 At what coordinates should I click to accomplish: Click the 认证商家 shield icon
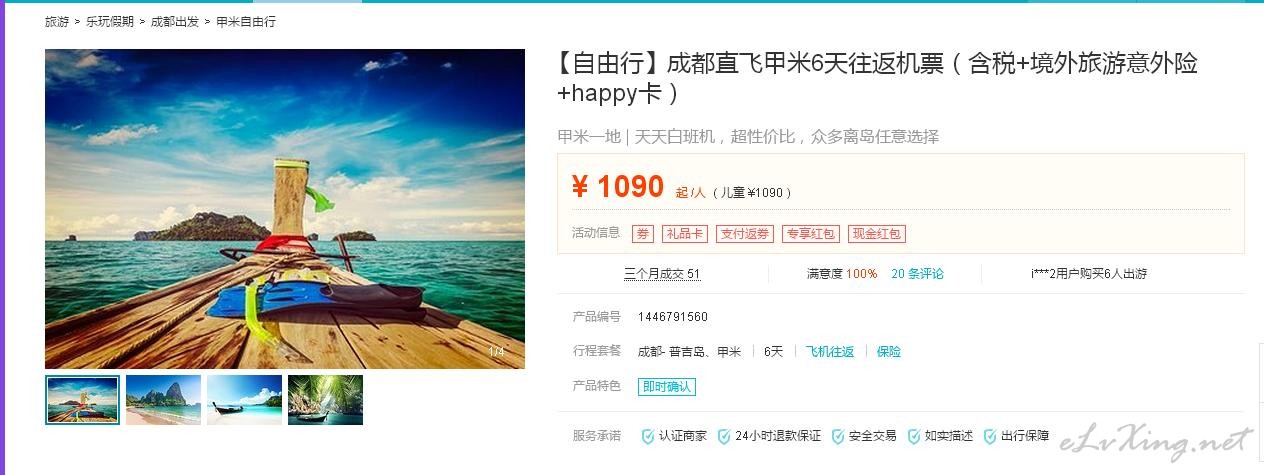pos(648,436)
